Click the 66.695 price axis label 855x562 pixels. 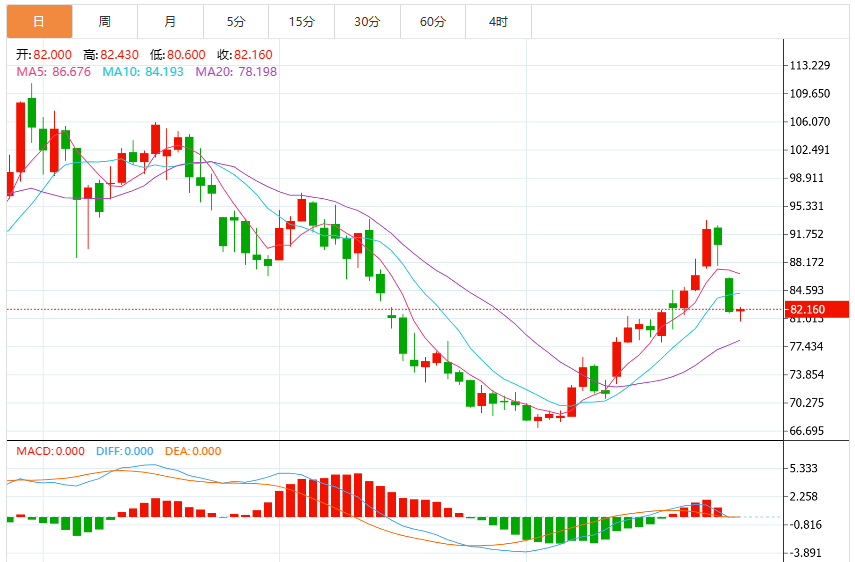click(x=806, y=431)
